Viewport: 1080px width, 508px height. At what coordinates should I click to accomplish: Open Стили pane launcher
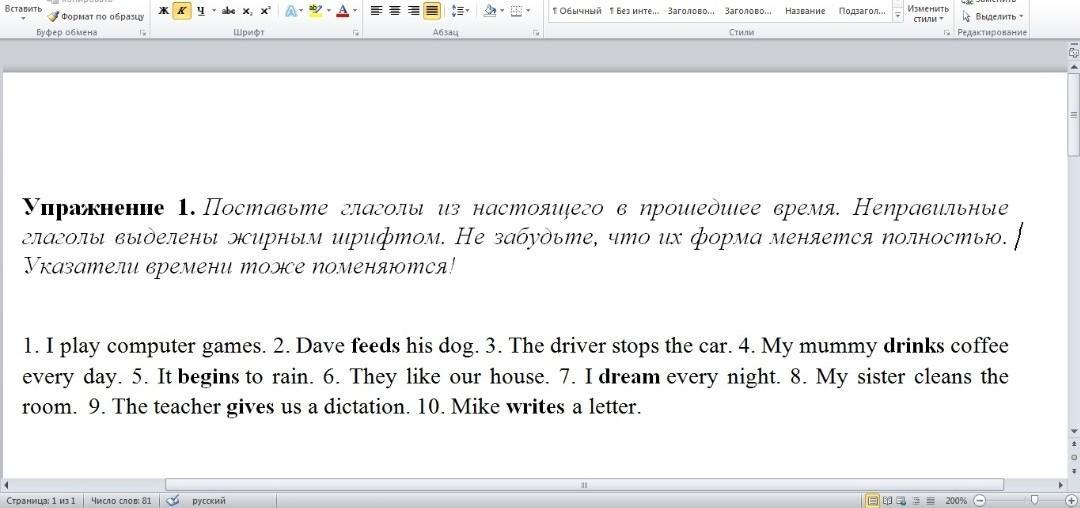click(947, 33)
